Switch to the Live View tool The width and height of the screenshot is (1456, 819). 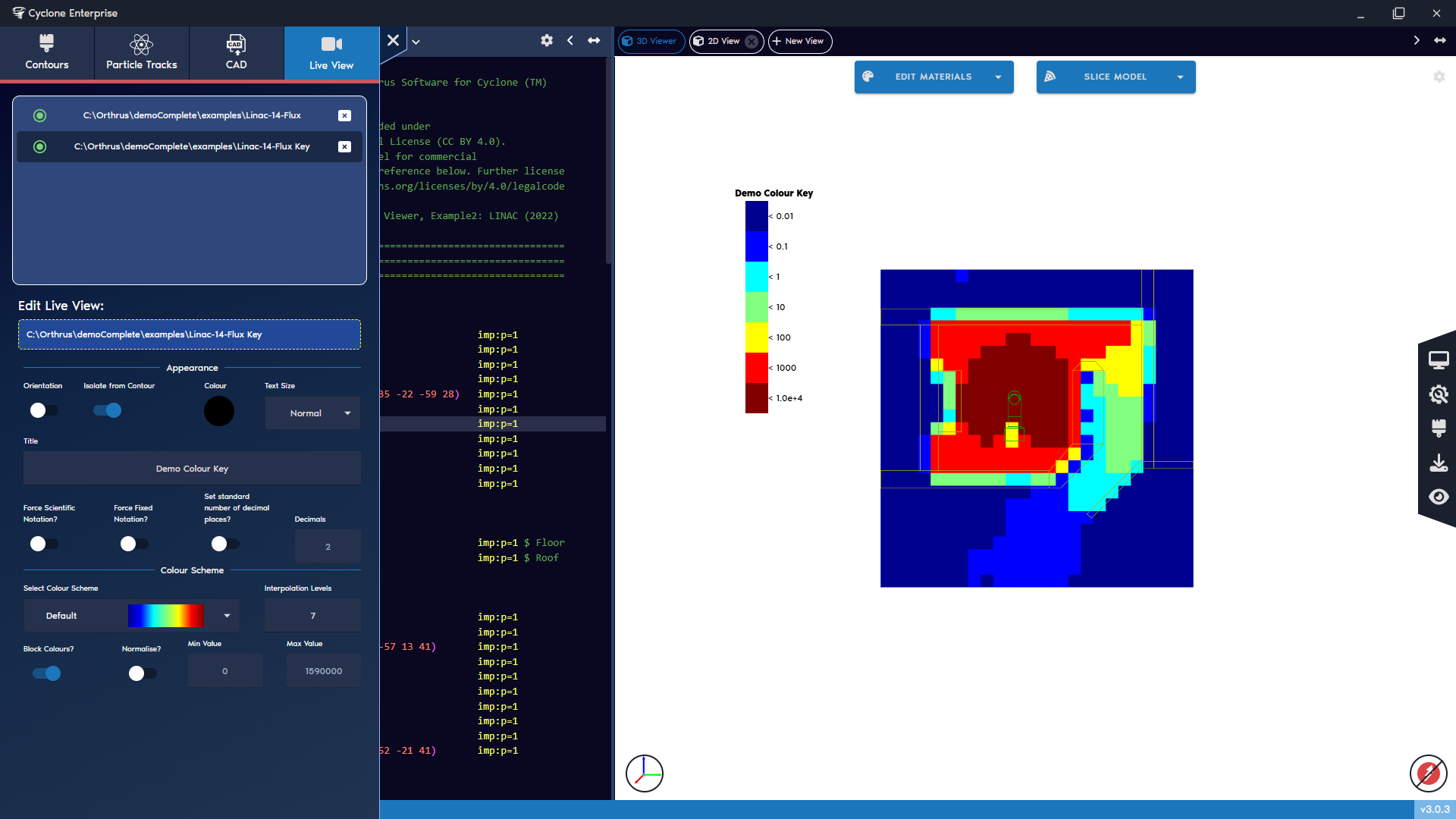331,52
